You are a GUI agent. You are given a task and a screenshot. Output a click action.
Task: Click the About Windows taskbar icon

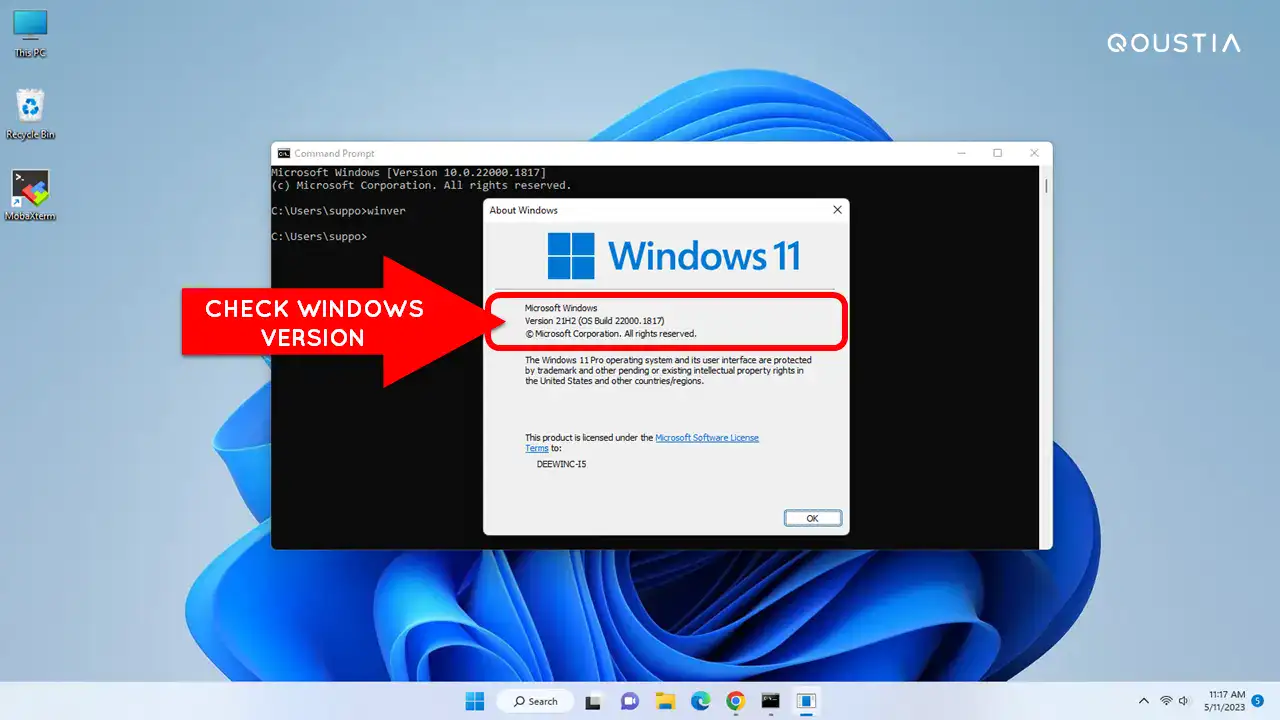tap(806, 701)
